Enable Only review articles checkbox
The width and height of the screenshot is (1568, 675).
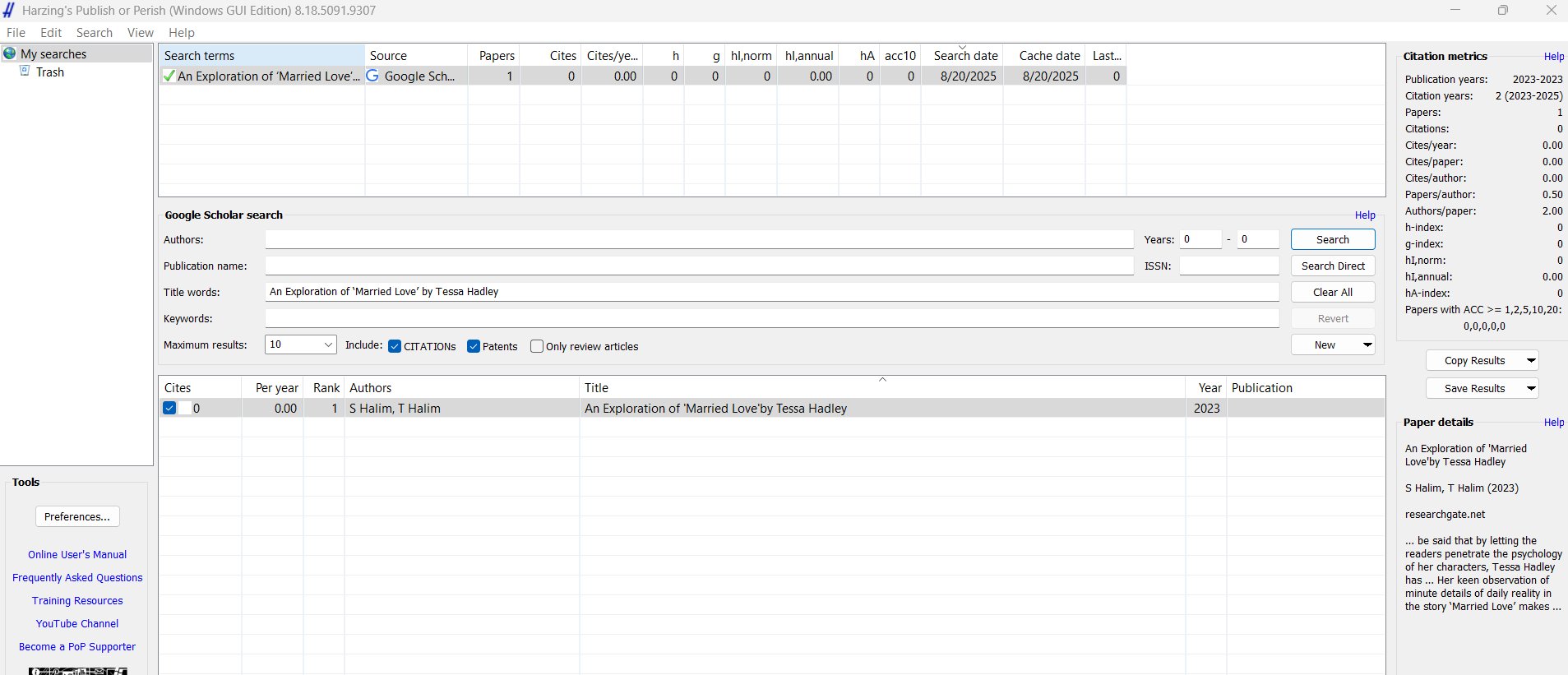pyautogui.click(x=537, y=346)
